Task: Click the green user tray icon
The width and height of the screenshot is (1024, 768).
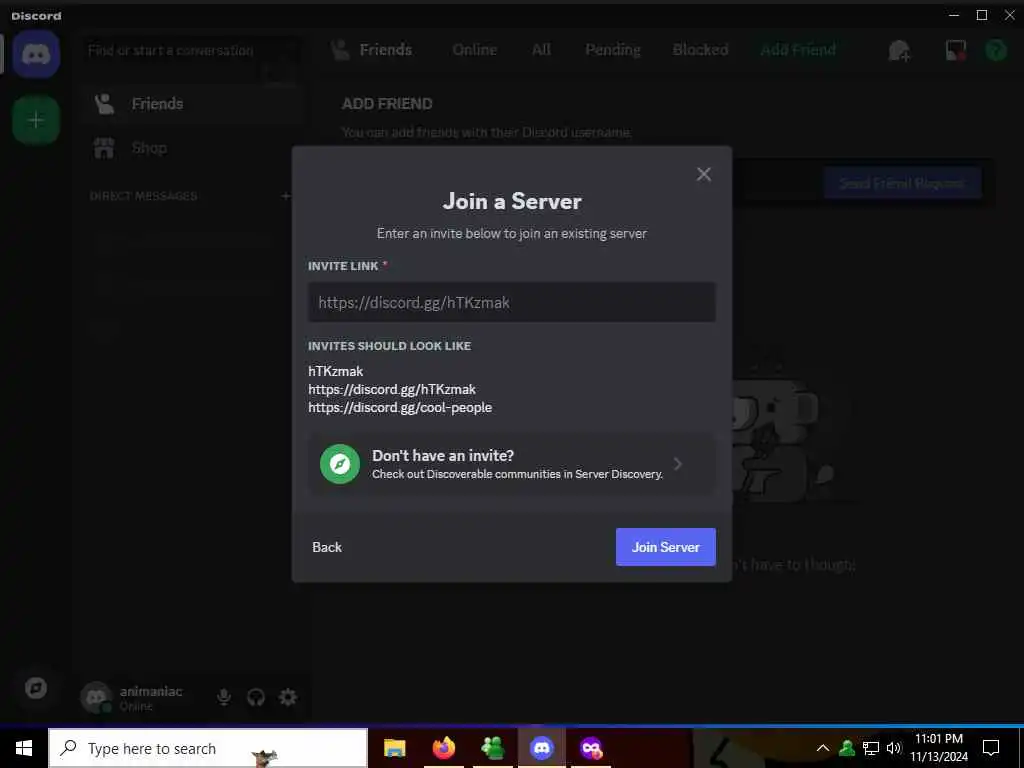Action: coord(847,748)
